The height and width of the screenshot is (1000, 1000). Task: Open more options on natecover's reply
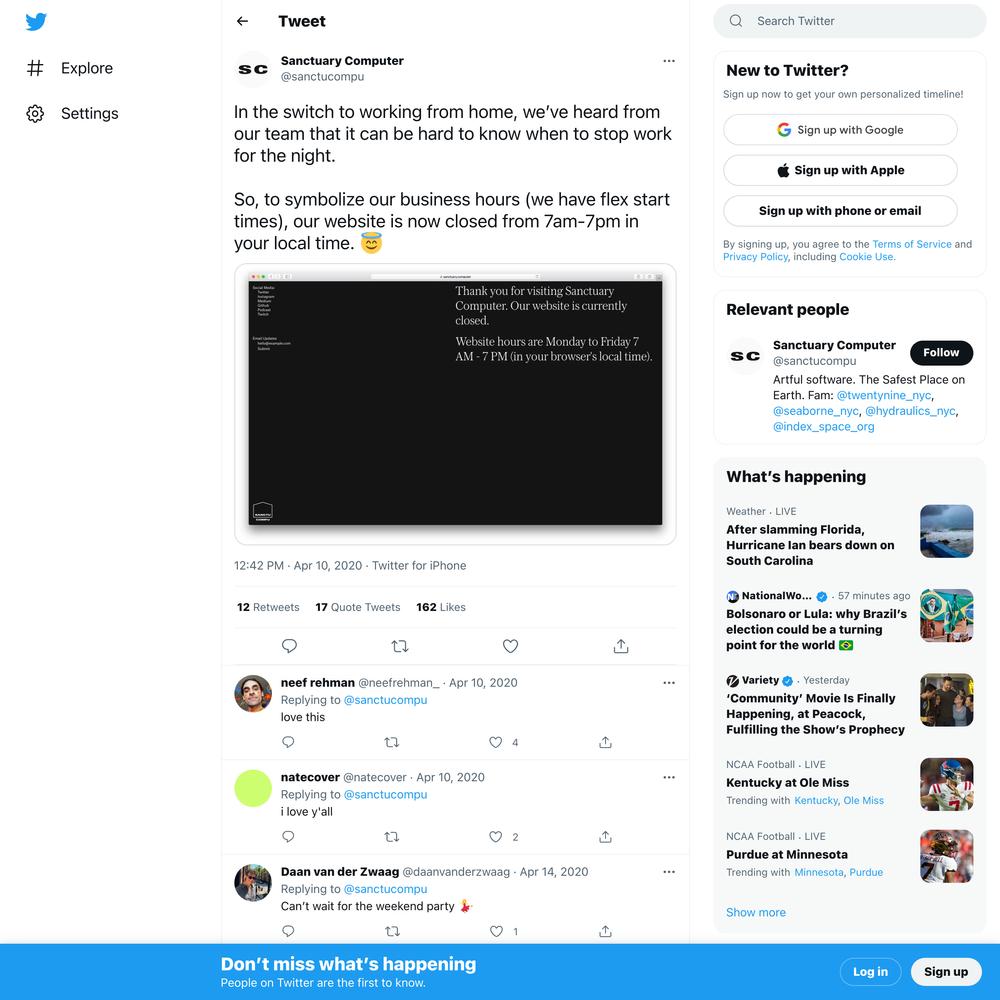tap(668, 777)
